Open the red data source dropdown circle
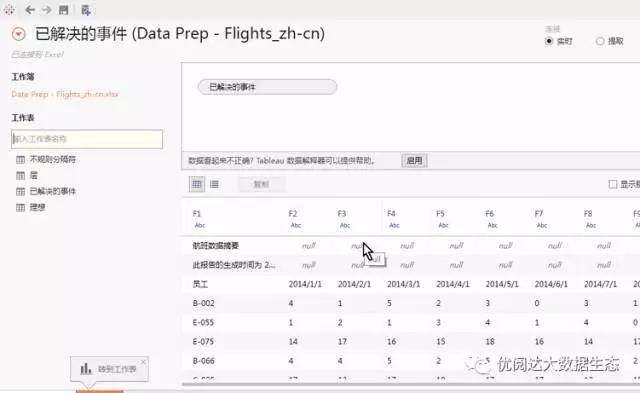This screenshot has height=393, width=640. tap(18, 34)
